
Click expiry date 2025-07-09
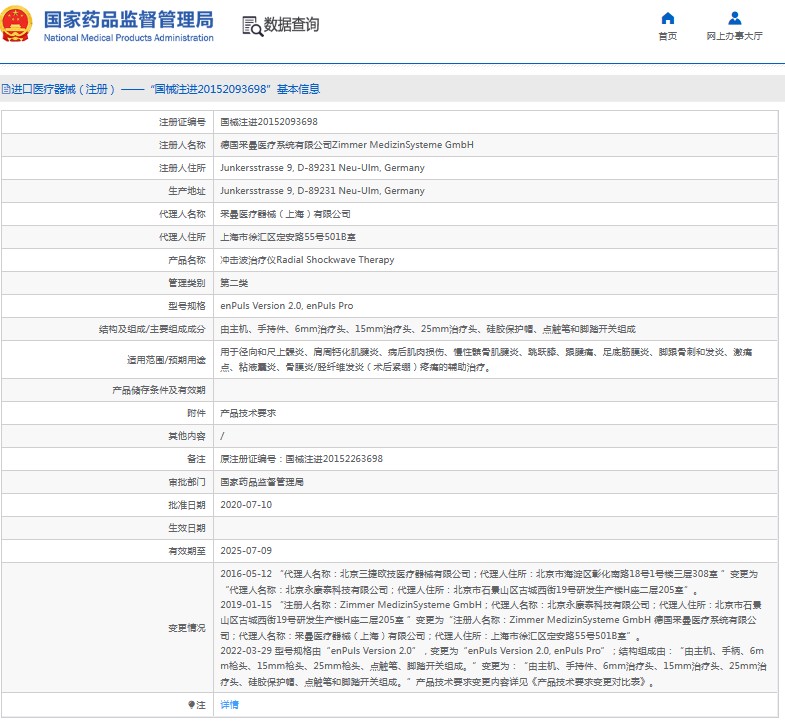pos(246,551)
